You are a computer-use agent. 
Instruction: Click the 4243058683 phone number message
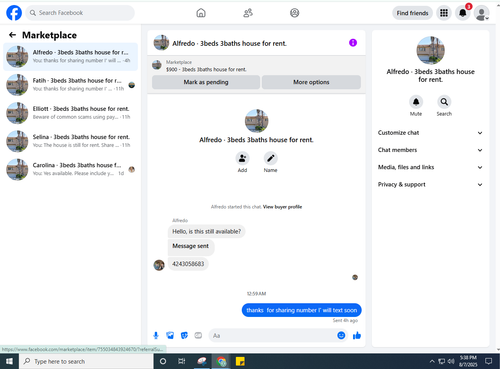tap(188, 264)
